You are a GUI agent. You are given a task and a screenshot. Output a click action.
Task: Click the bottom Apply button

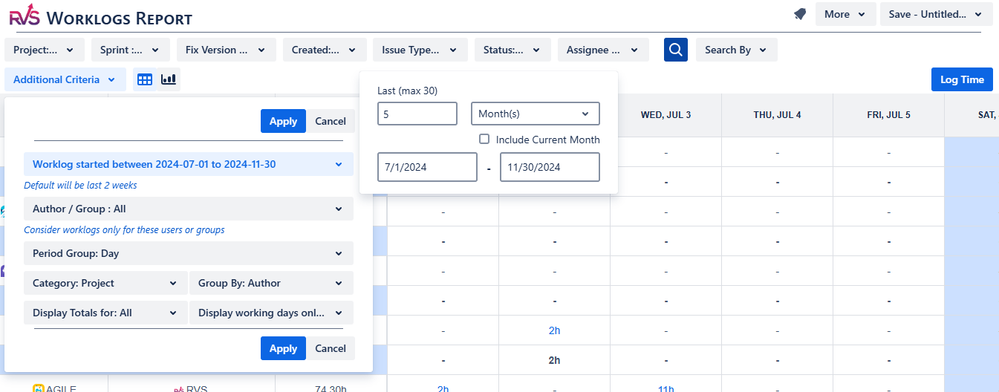coord(283,349)
